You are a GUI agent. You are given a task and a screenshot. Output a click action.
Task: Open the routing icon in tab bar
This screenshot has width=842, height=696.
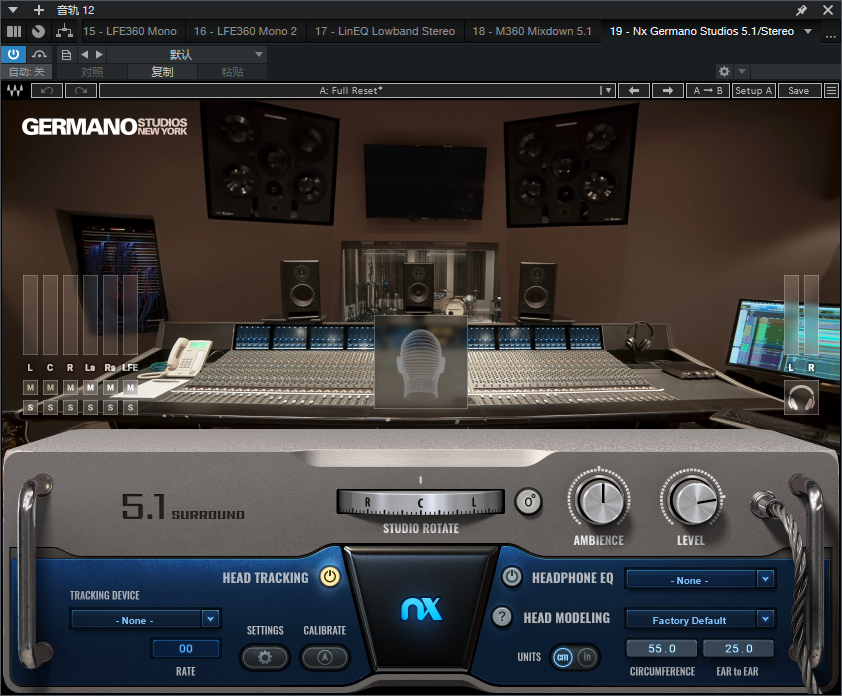(64, 31)
